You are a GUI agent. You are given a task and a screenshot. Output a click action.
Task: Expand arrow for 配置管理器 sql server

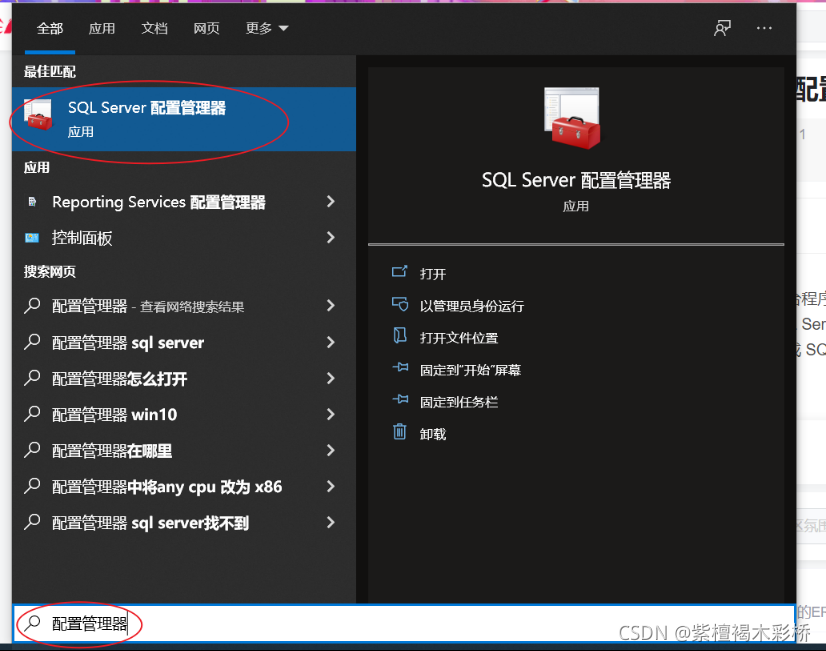click(x=330, y=342)
